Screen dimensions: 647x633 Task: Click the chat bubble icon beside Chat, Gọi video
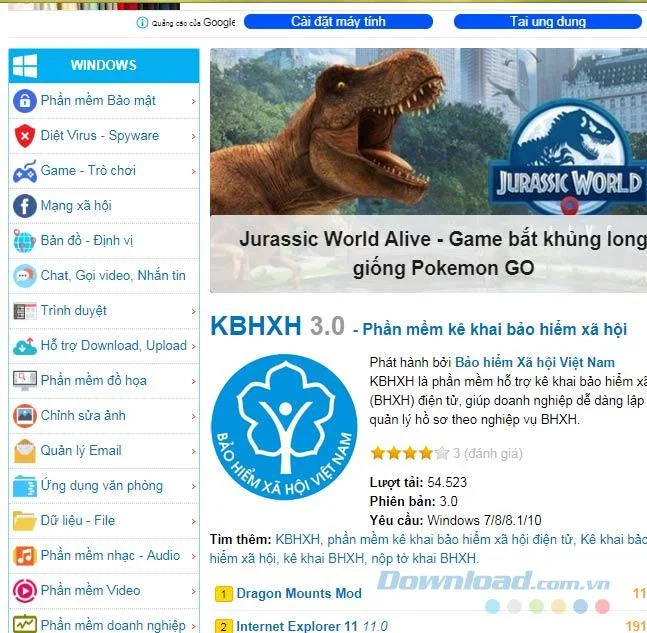point(25,276)
